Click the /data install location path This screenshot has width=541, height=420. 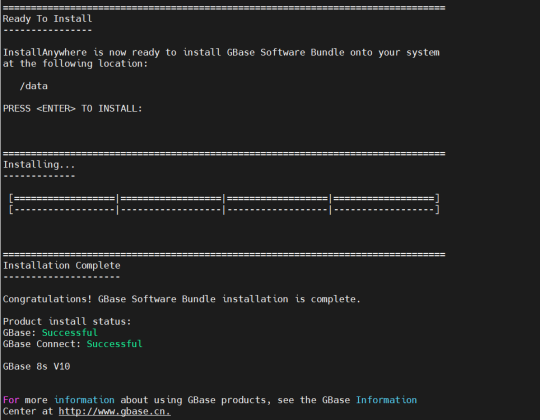[x=33, y=86]
